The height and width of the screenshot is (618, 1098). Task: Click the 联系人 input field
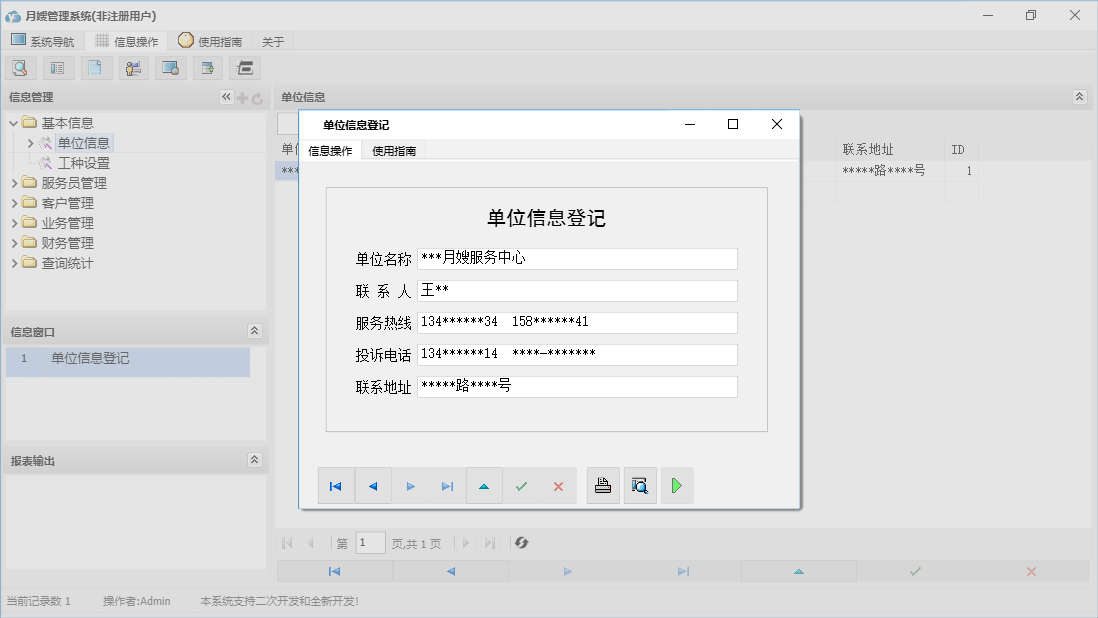pos(577,290)
